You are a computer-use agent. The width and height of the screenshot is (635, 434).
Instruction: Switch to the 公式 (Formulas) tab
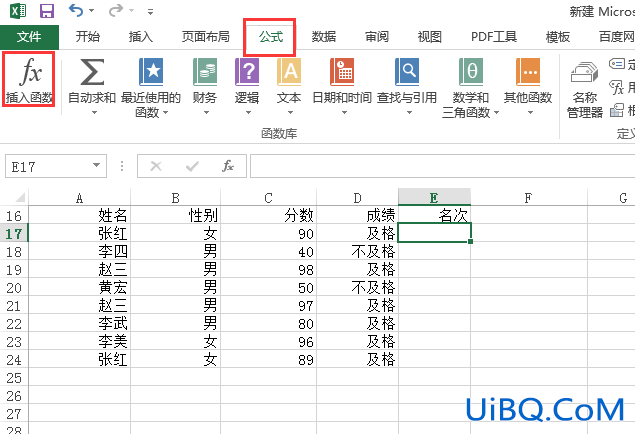coord(271,37)
